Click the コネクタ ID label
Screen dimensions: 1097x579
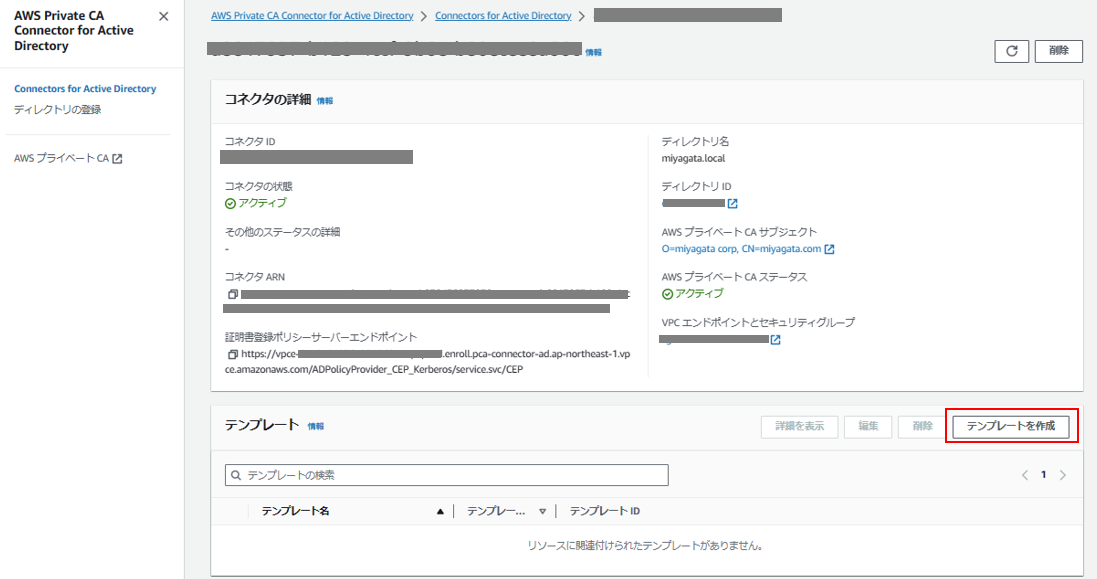point(250,142)
